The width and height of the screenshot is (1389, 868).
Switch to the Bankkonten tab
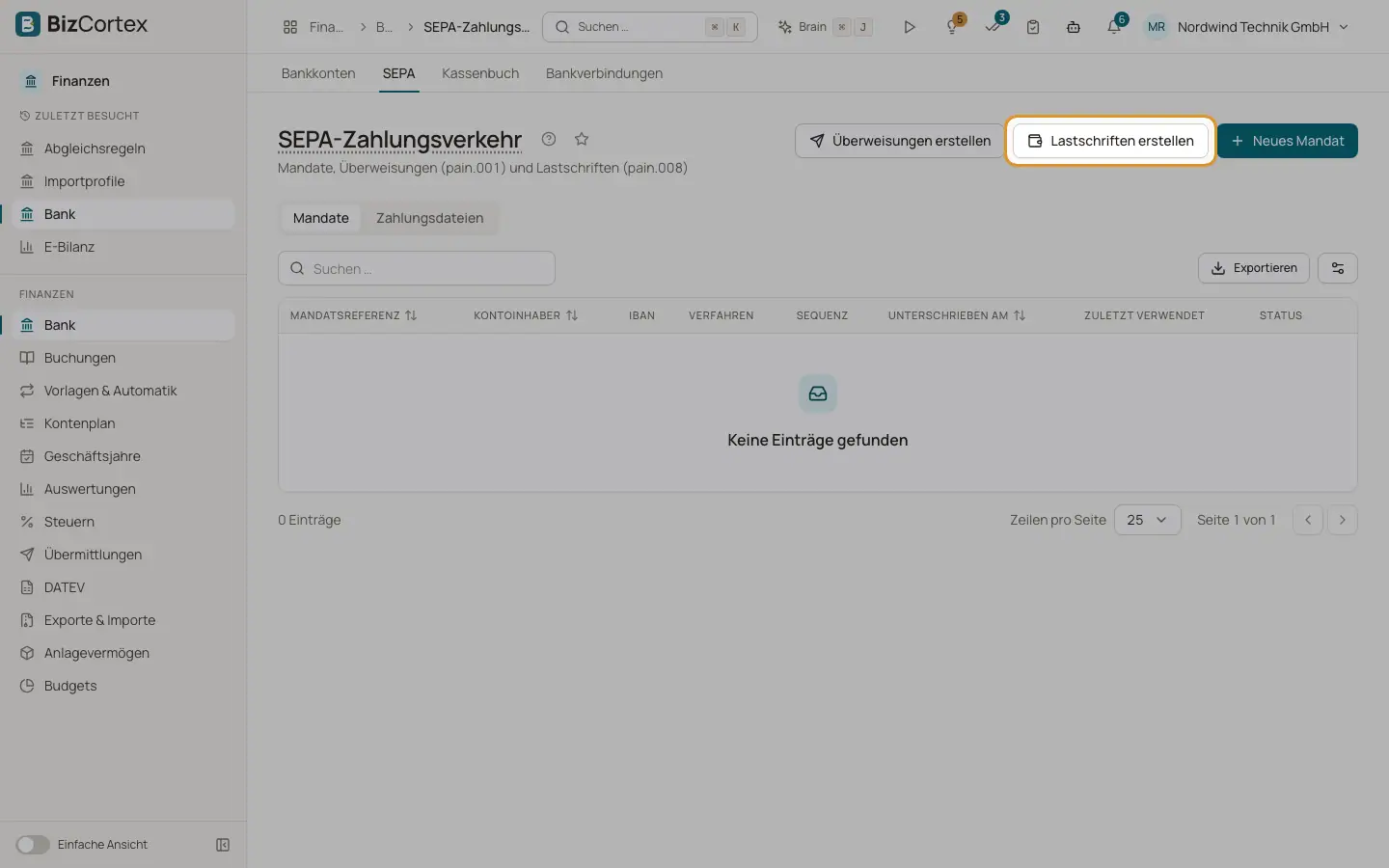pyautogui.click(x=318, y=73)
